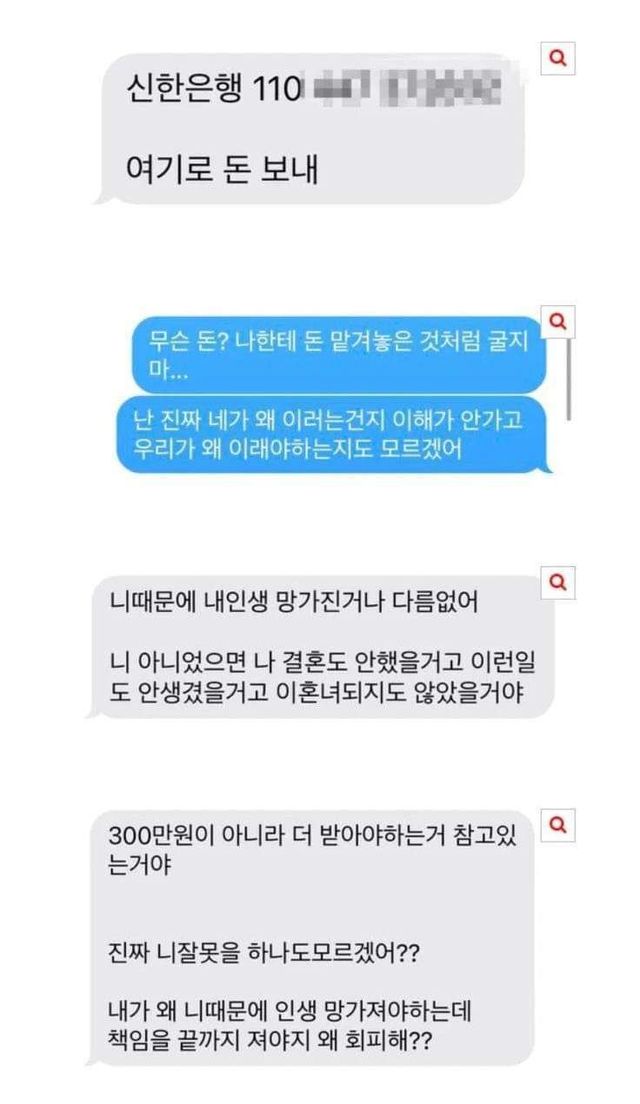Screen dimensions: 640x1104
Task: Click the magnifier icon beside the 니때문에 내인생 message
Action: [x=558, y=582]
